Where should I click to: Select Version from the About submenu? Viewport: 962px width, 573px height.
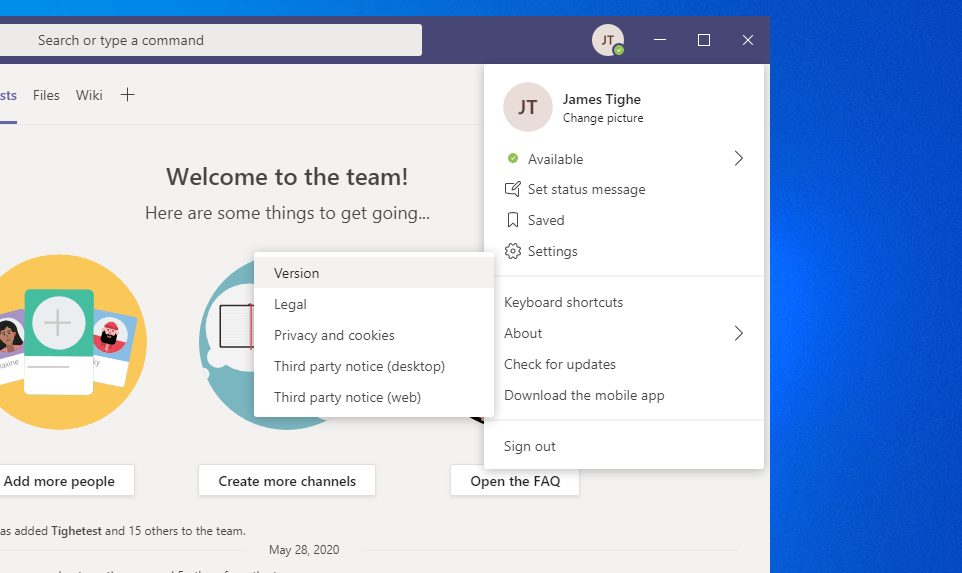pos(297,273)
